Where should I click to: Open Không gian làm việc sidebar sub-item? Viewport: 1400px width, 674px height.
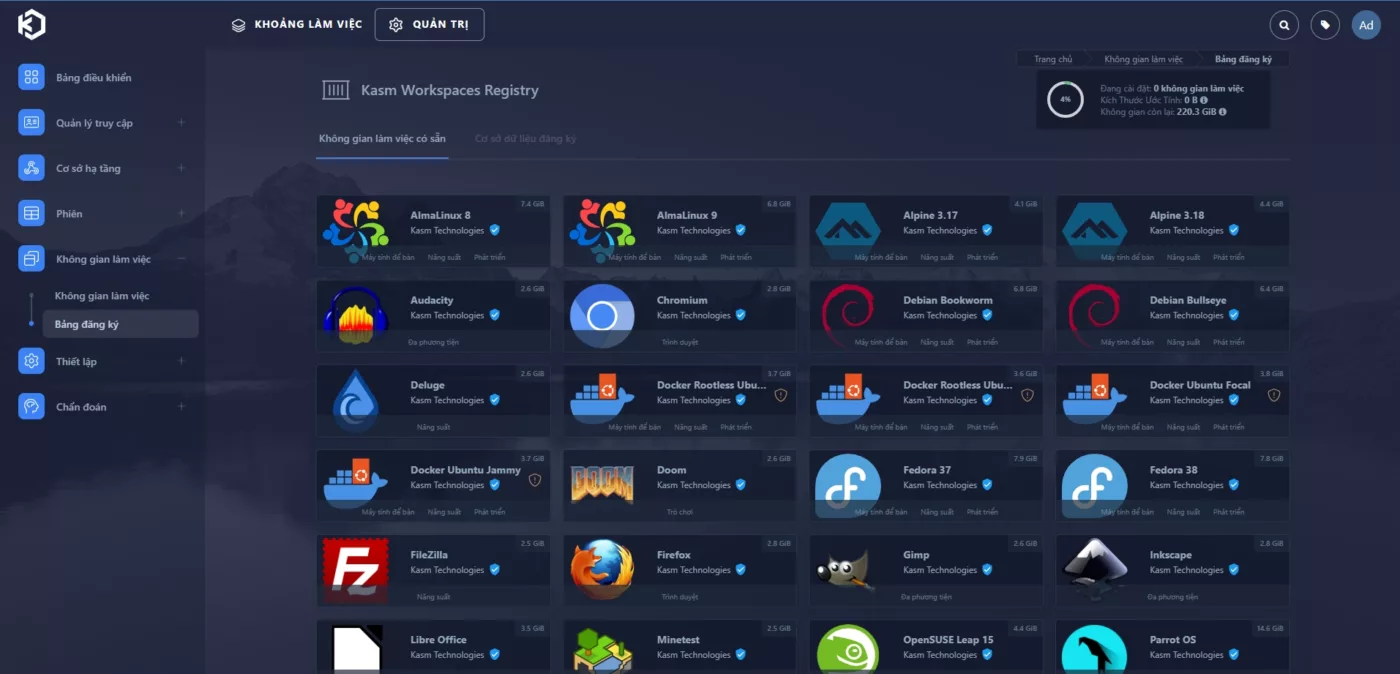click(x=102, y=296)
